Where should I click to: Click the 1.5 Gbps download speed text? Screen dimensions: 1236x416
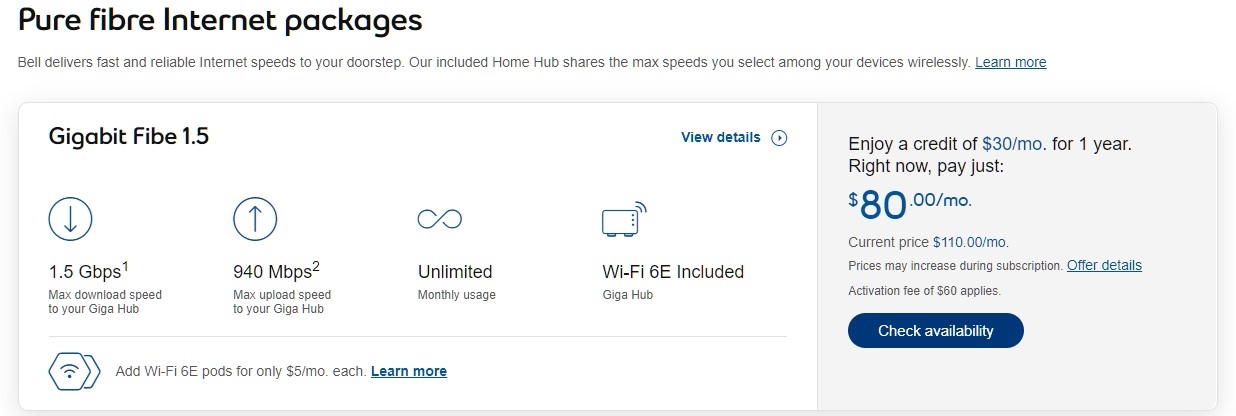coord(88,271)
